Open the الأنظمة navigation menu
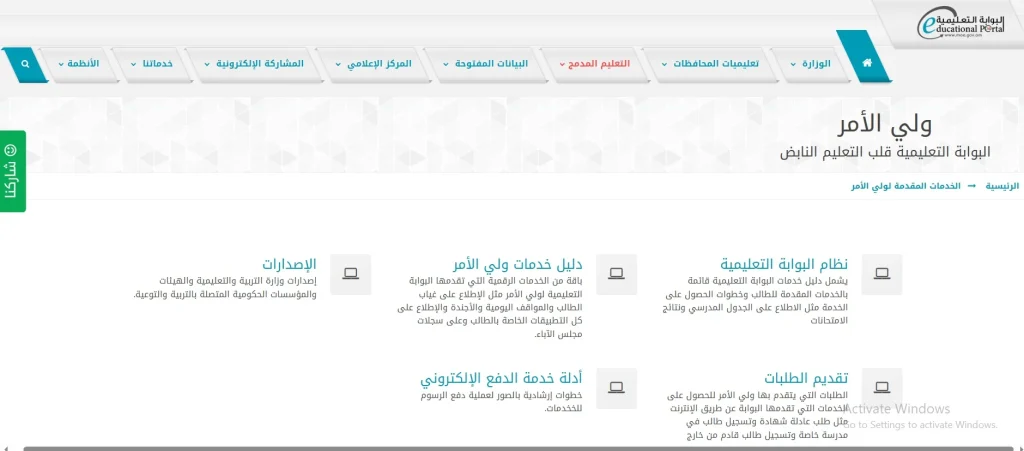Viewport: 1024px width, 451px height. click(x=76, y=64)
